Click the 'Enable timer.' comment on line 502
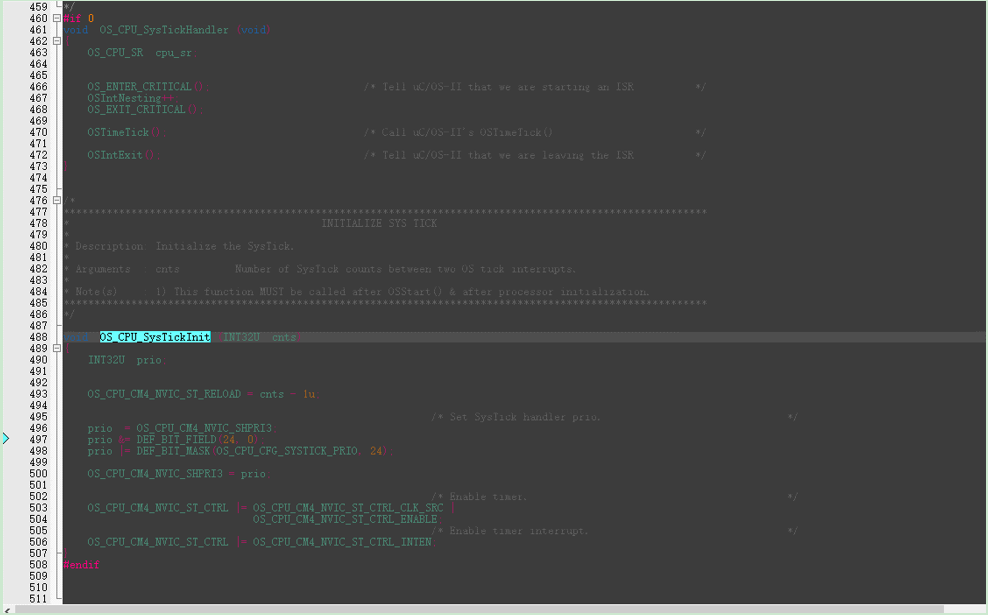This screenshot has width=988, height=615. [480, 497]
